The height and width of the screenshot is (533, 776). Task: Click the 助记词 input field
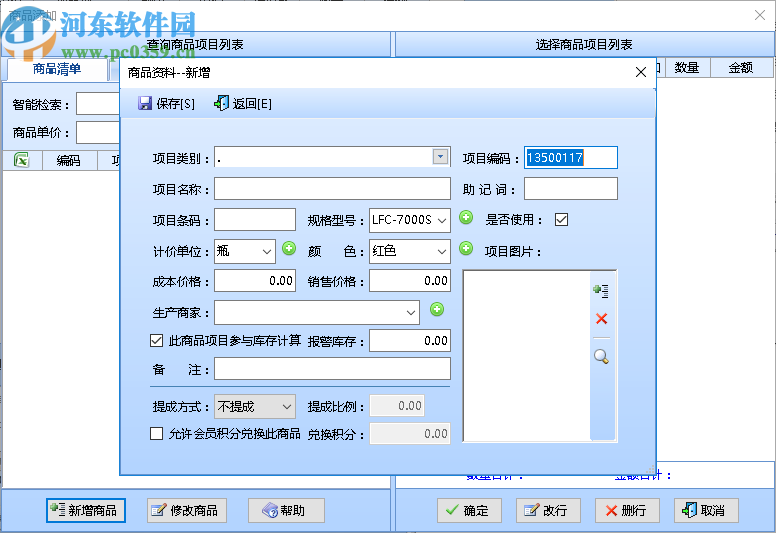(571, 189)
